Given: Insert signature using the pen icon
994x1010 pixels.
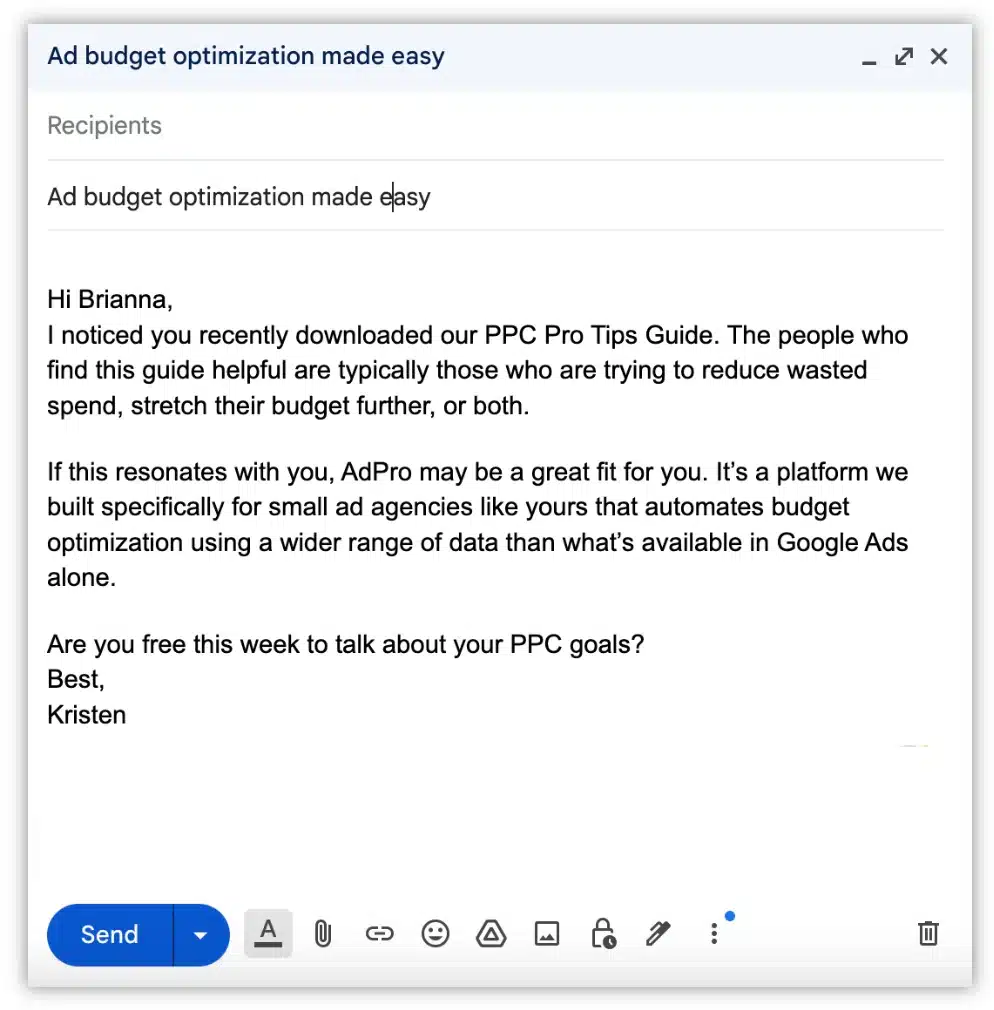Looking at the screenshot, I should tap(658, 934).
